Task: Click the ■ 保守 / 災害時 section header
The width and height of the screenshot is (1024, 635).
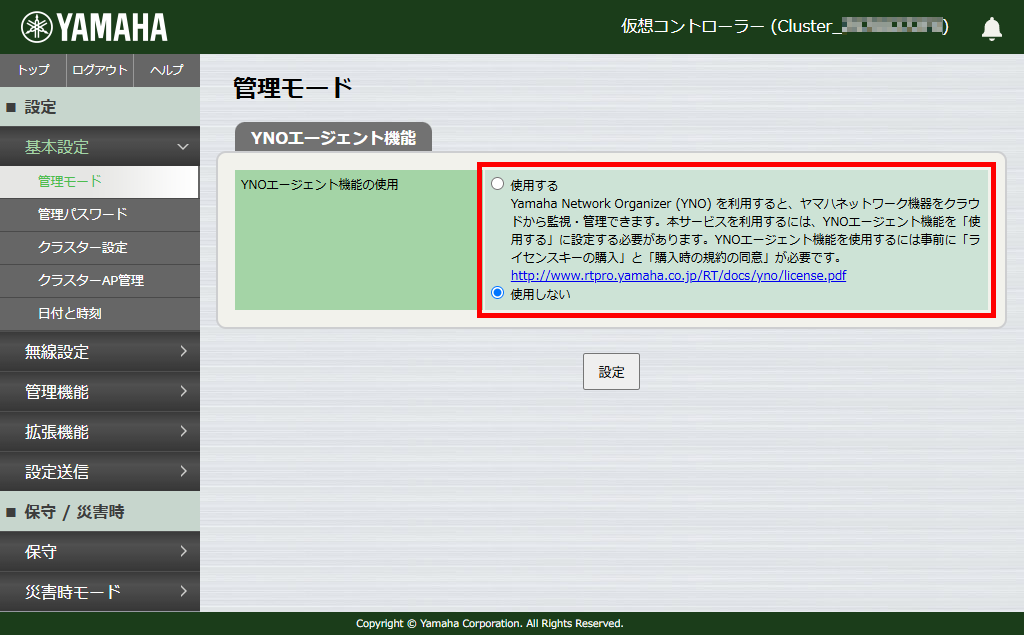Action: 100,512
